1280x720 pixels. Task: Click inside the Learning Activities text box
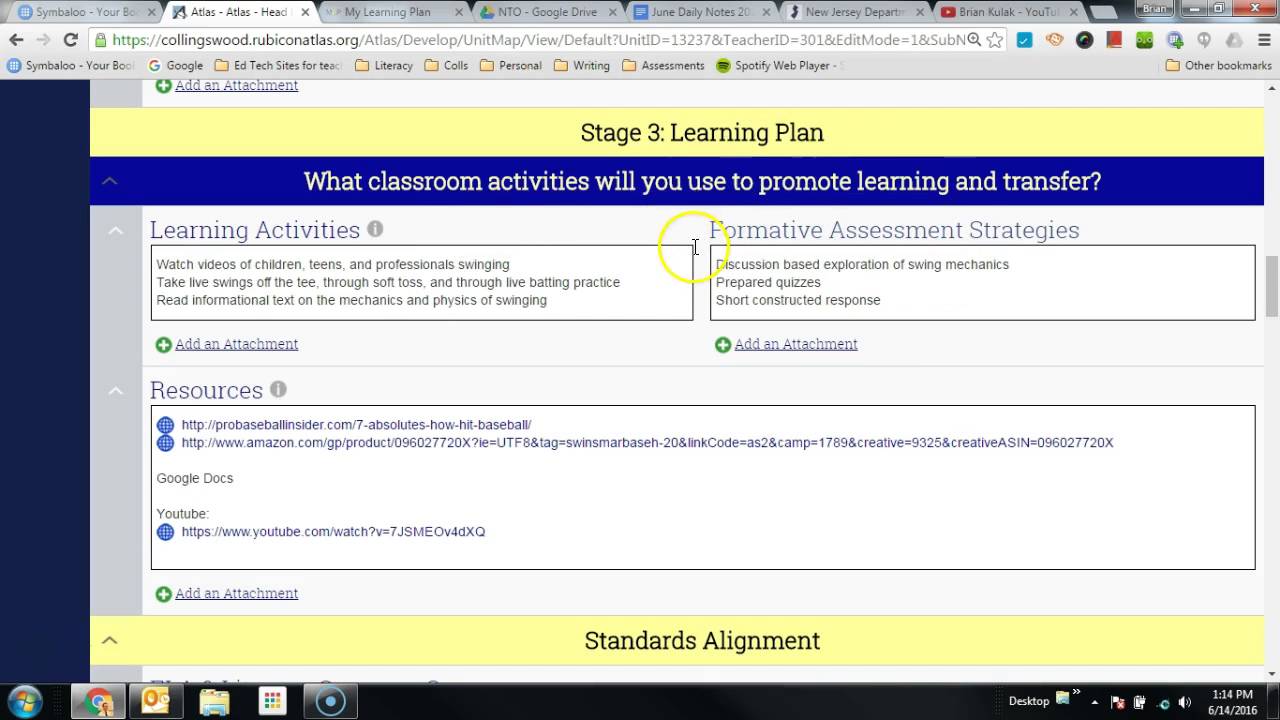point(421,283)
